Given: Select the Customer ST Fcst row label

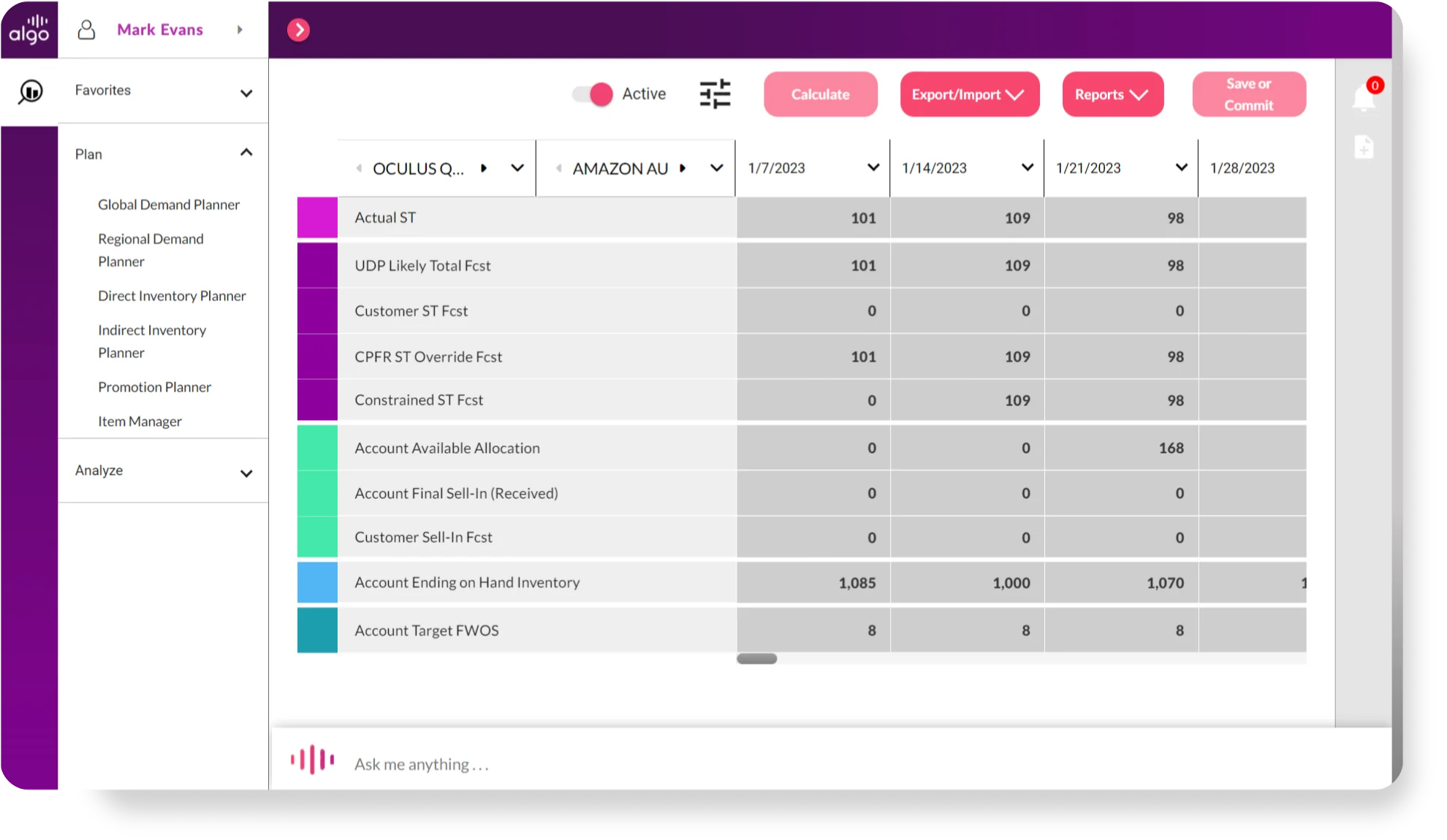Looking at the screenshot, I should point(411,311).
